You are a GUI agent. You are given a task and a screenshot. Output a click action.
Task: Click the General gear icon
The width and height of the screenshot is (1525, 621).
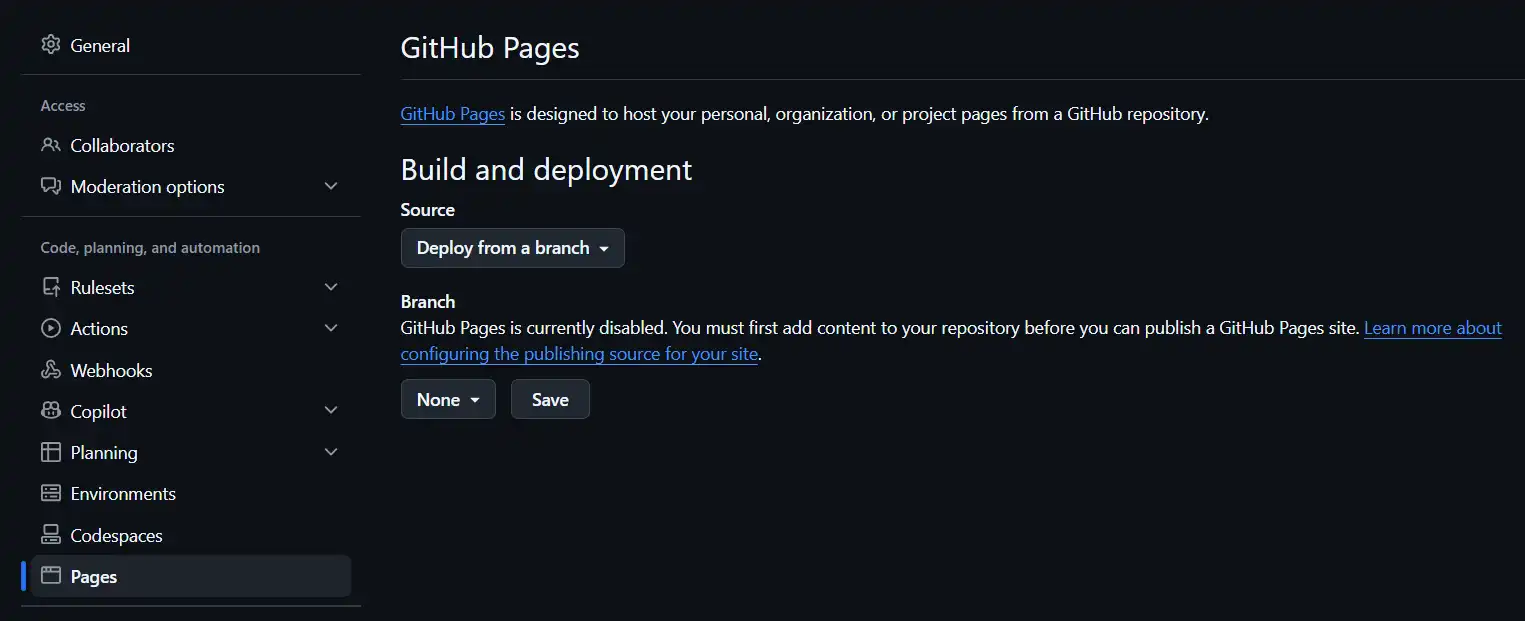[x=50, y=45]
